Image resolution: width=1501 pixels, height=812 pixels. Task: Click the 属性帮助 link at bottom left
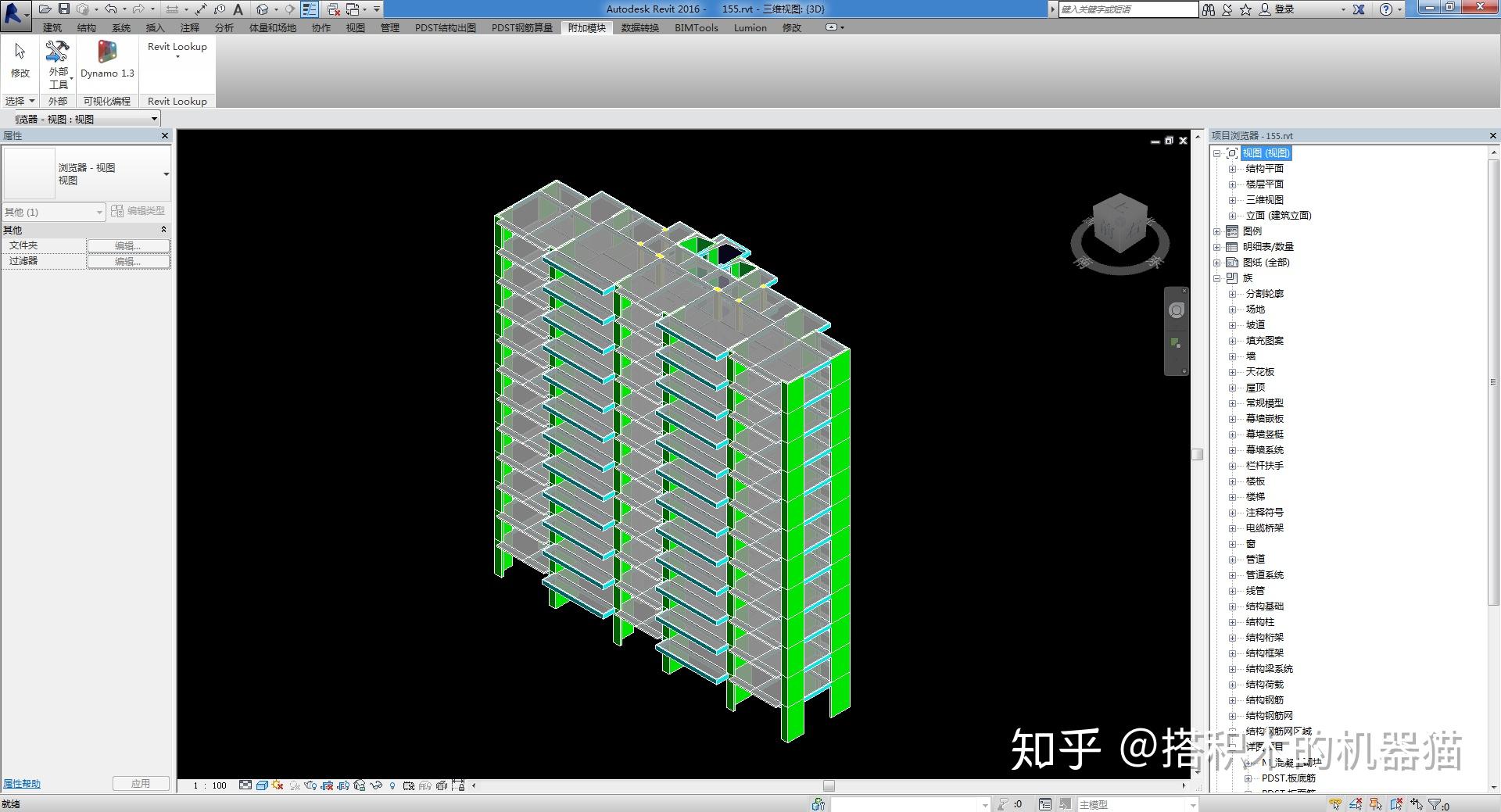click(21, 783)
